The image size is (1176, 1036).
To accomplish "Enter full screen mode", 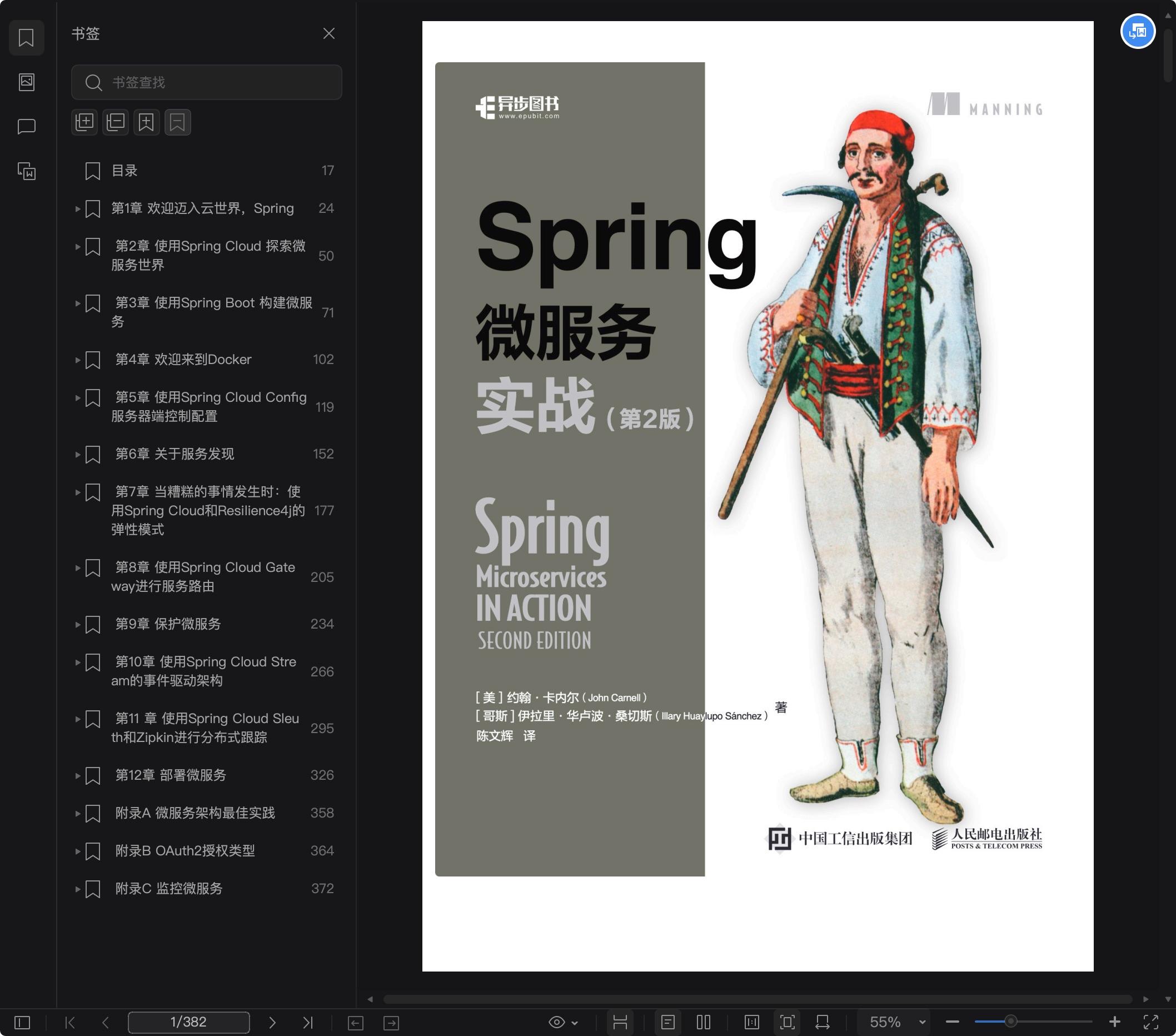I will (x=1150, y=1022).
